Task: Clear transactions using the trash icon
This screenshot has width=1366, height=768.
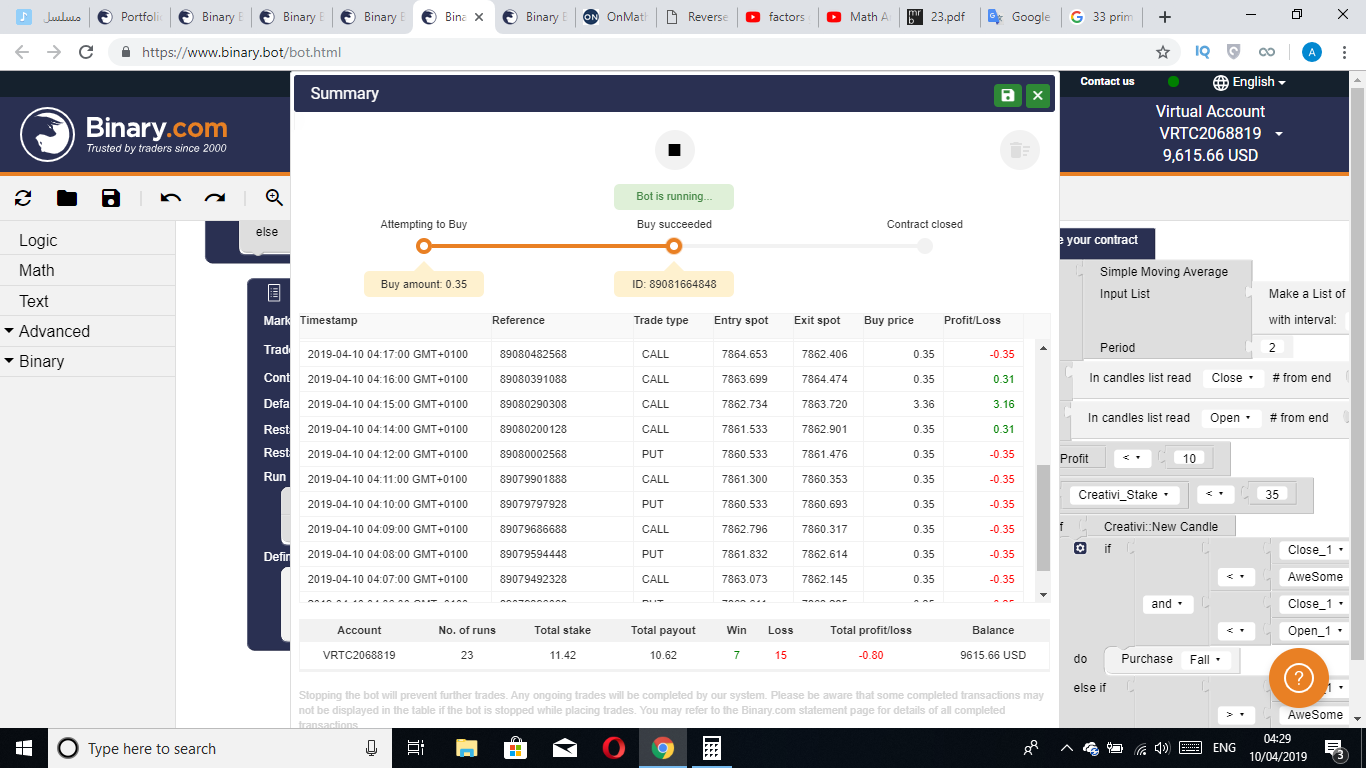Action: 1019,150
